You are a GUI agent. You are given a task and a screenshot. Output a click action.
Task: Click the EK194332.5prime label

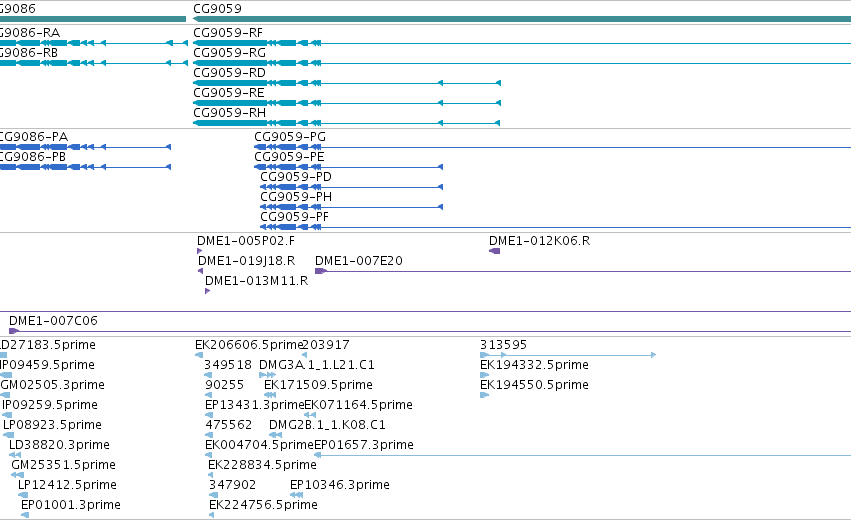(x=534, y=365)
